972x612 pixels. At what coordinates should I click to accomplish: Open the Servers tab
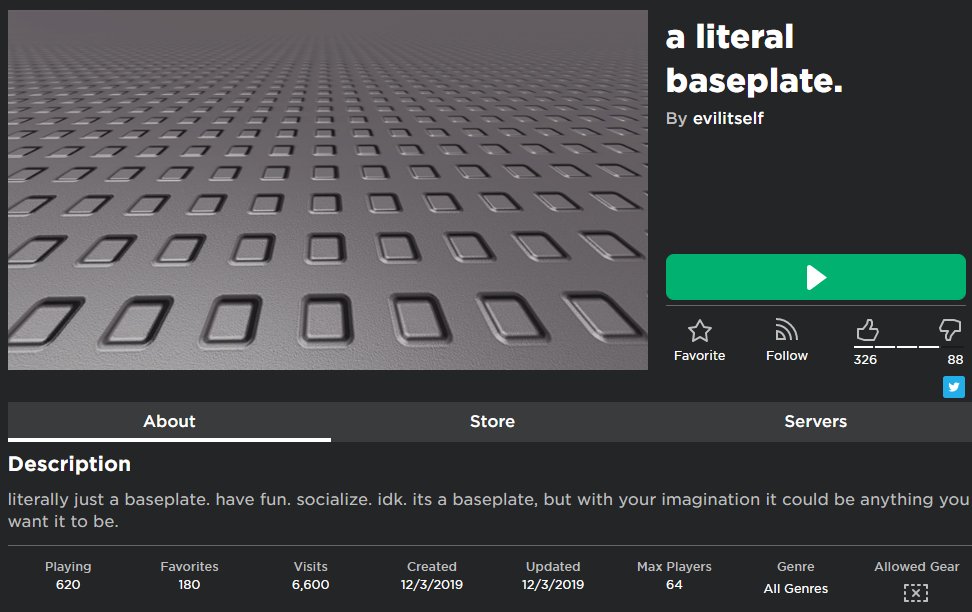pos(815,422)
